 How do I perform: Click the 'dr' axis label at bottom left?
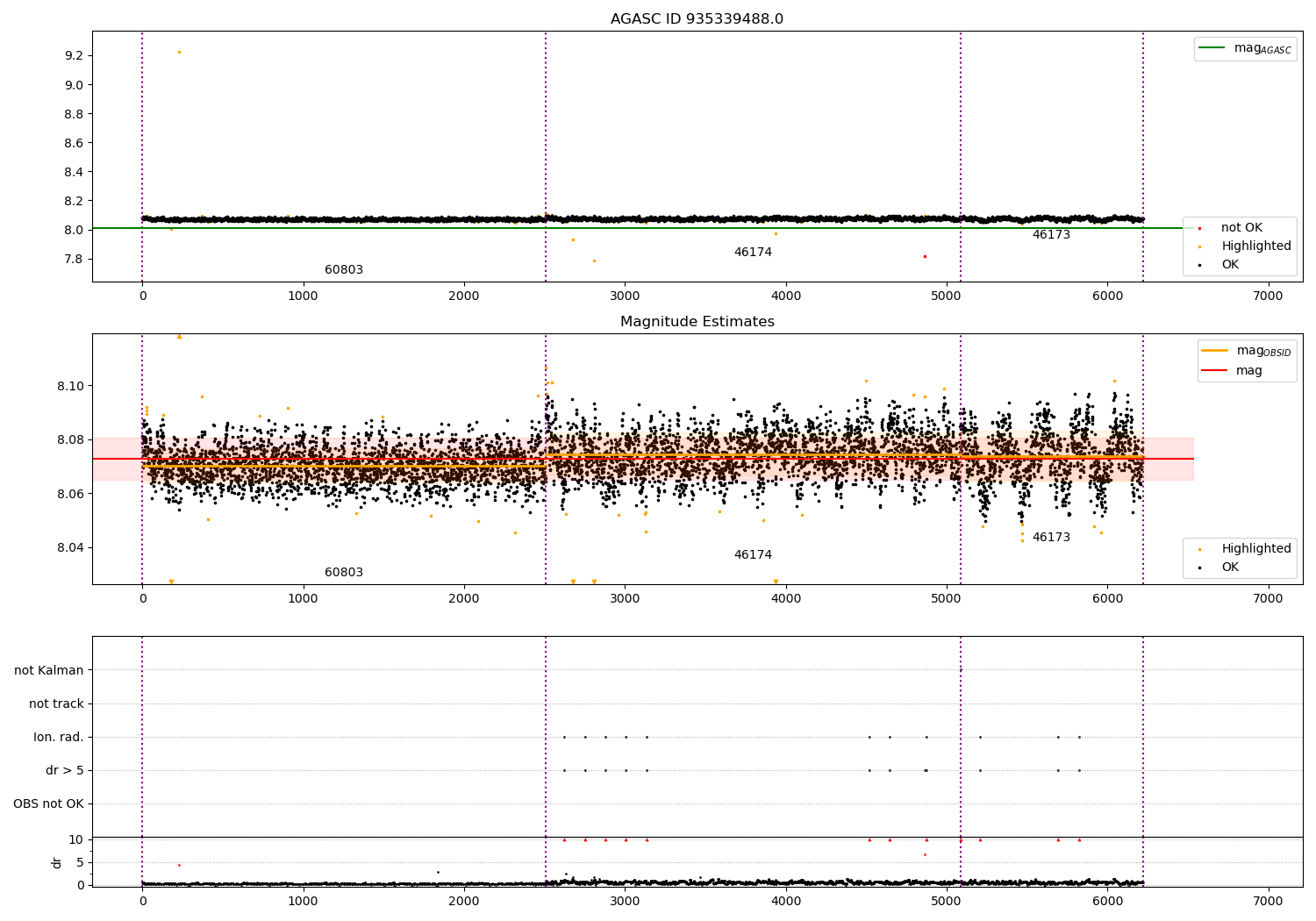57,862
